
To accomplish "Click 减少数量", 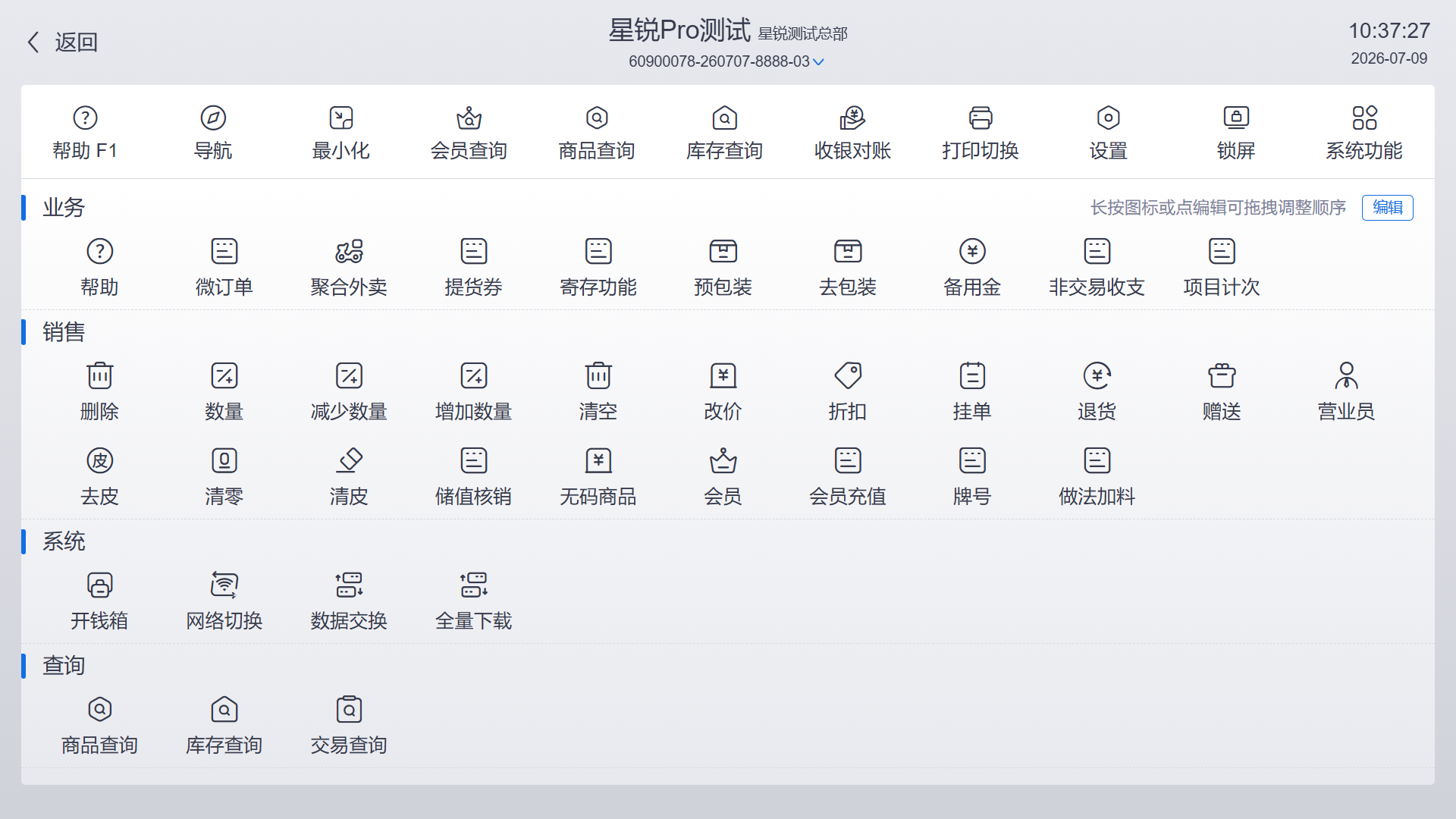I will (349, 392).
